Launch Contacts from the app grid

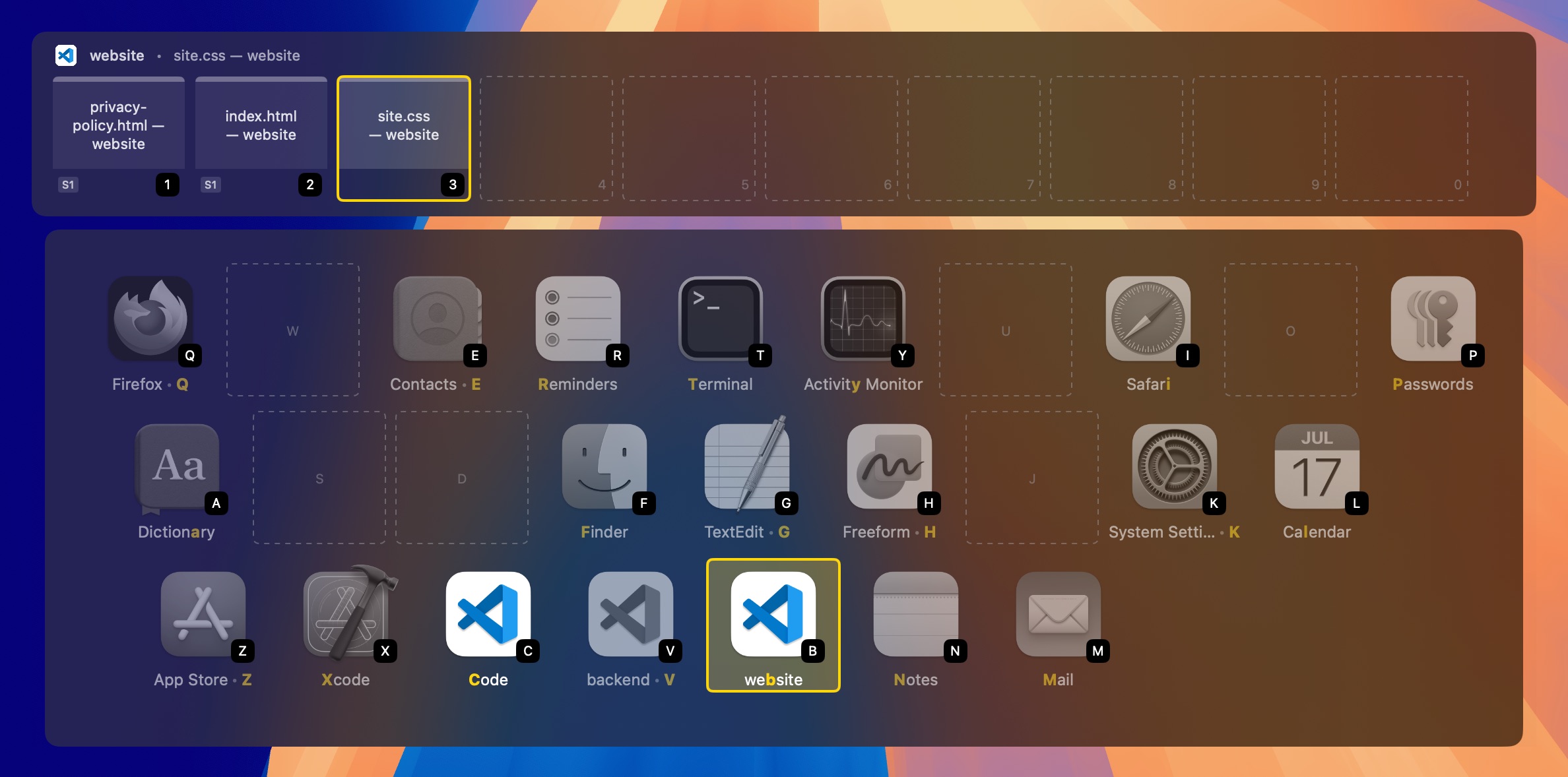[x=436, y=319]
